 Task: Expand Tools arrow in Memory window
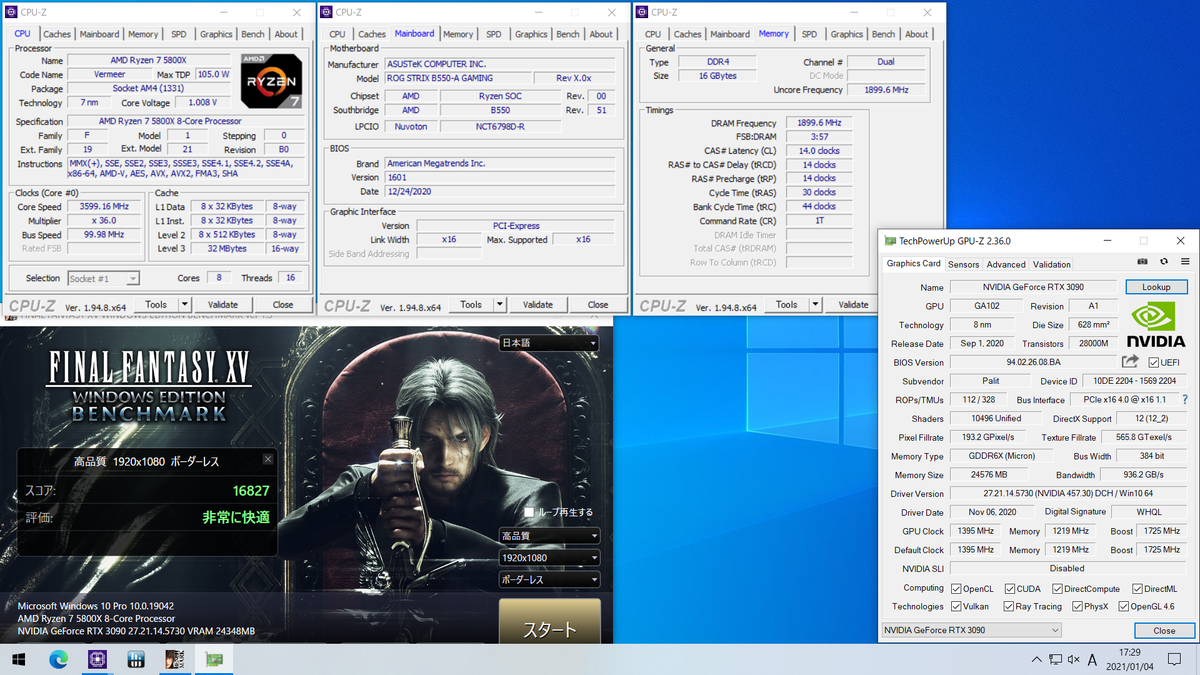(x=814, y=304)
